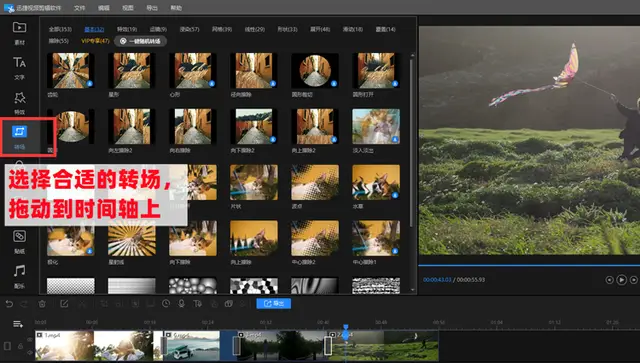Click the trash delete icon in timeline toolbar

click(42, 304)
